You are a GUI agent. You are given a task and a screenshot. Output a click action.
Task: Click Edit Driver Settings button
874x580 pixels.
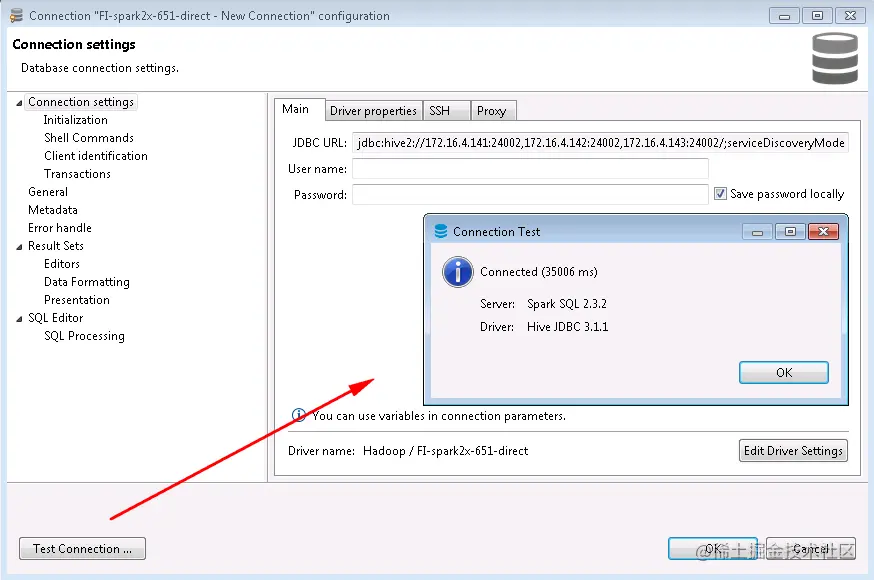[793, 451]
